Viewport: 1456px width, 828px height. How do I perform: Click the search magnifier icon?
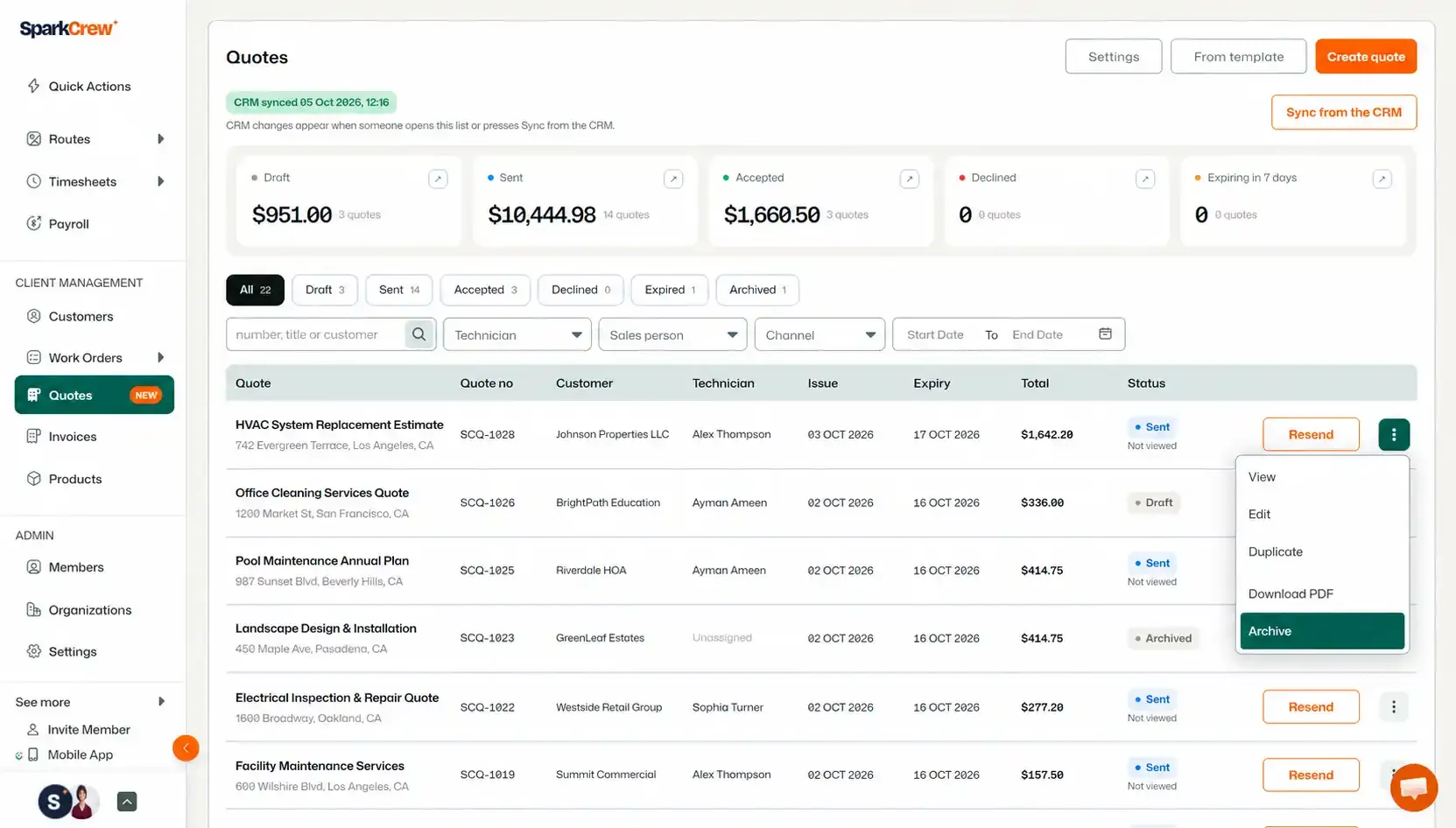[419, 334]
